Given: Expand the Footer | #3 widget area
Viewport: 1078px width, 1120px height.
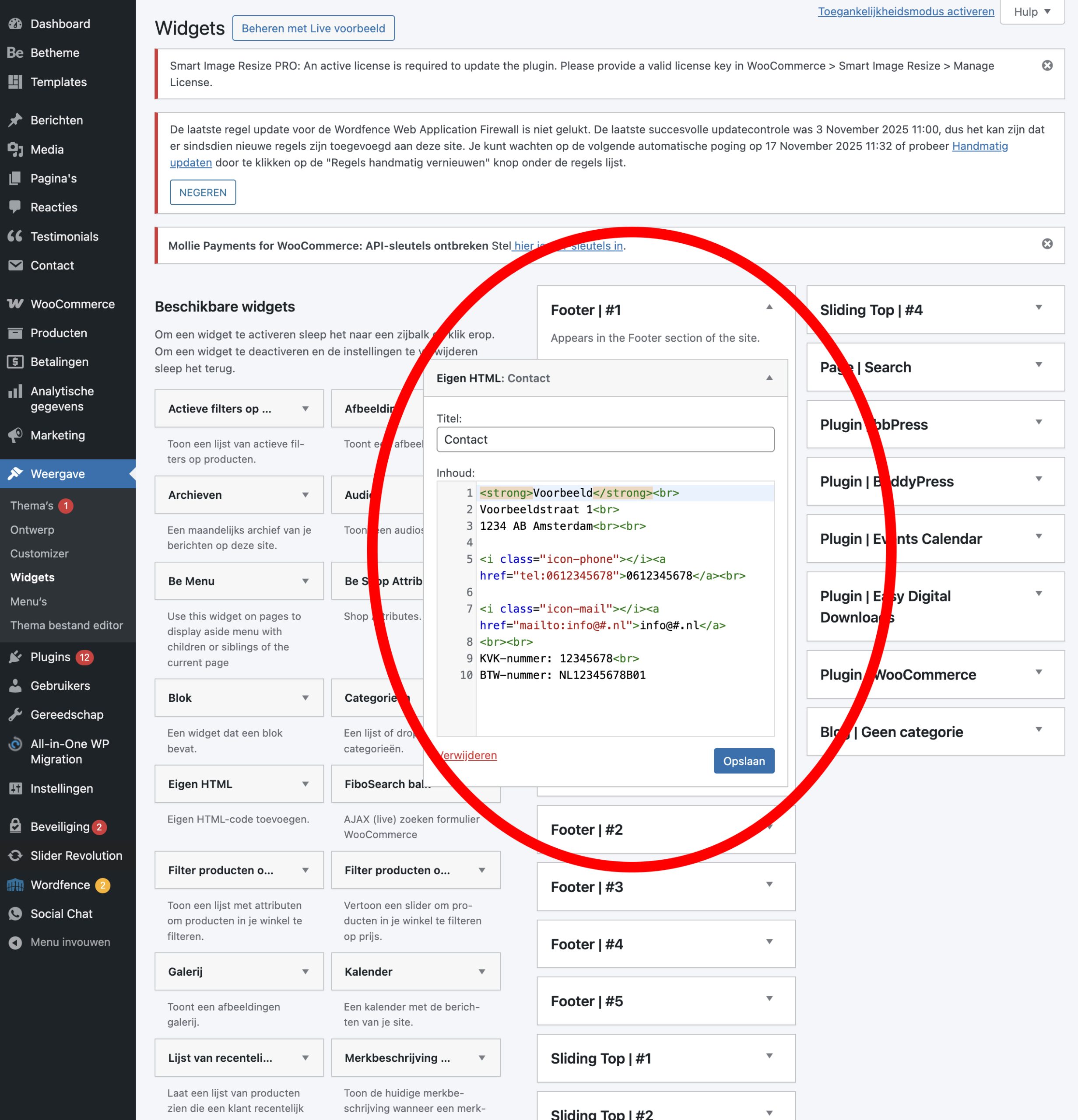Looking at the screenshot, I should point(769,885).
